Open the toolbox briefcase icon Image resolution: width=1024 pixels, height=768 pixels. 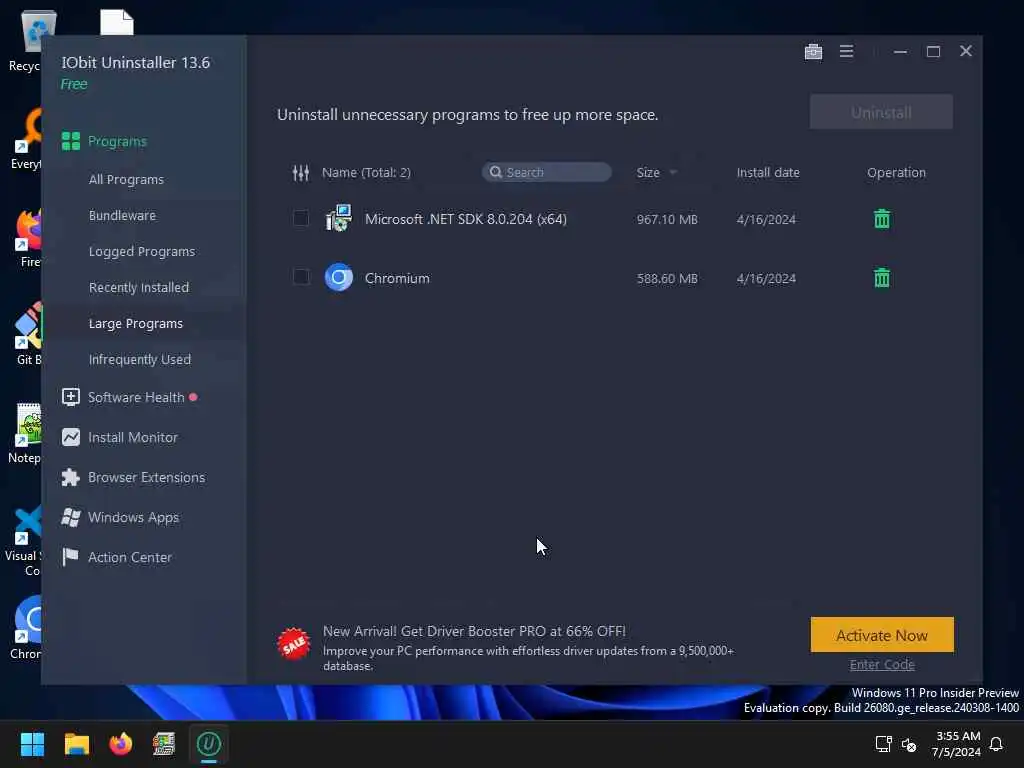[x=813, y=52]
